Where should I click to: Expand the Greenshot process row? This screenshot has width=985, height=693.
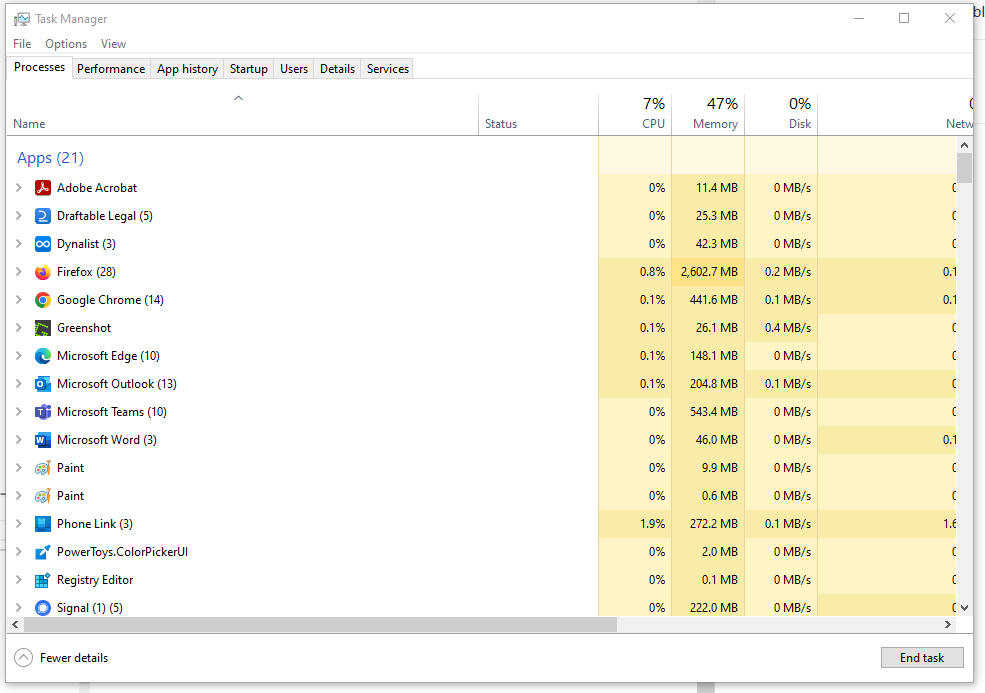tap(19, 328)
